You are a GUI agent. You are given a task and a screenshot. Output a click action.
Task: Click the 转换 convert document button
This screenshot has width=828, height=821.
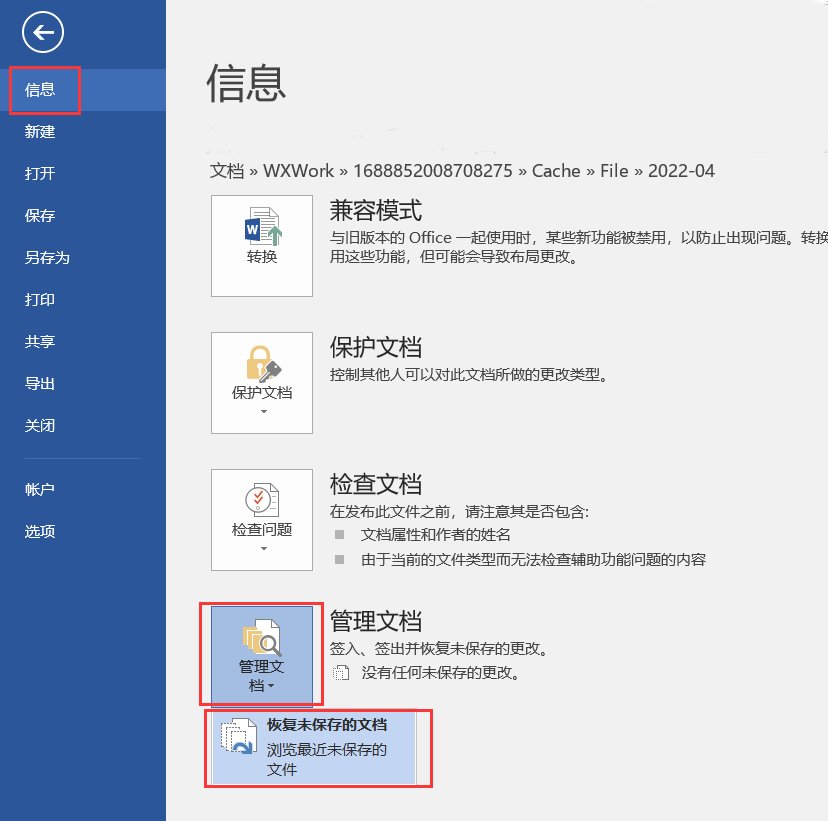click(x=262, y=246)
